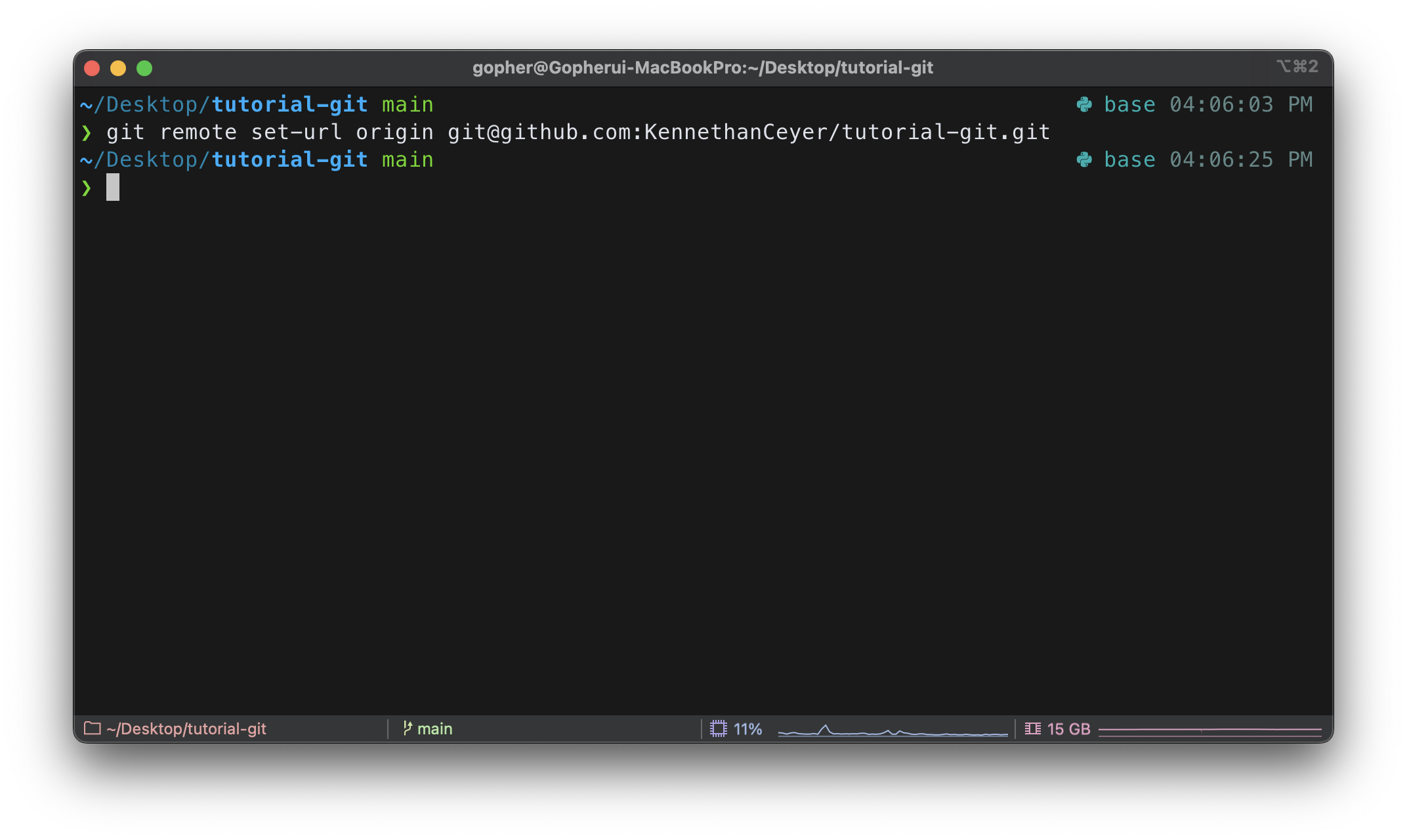This screenshot has height=840, width=1407.
Task: Click the green prompt chevron before git command
Action: (x=86, y=133)
